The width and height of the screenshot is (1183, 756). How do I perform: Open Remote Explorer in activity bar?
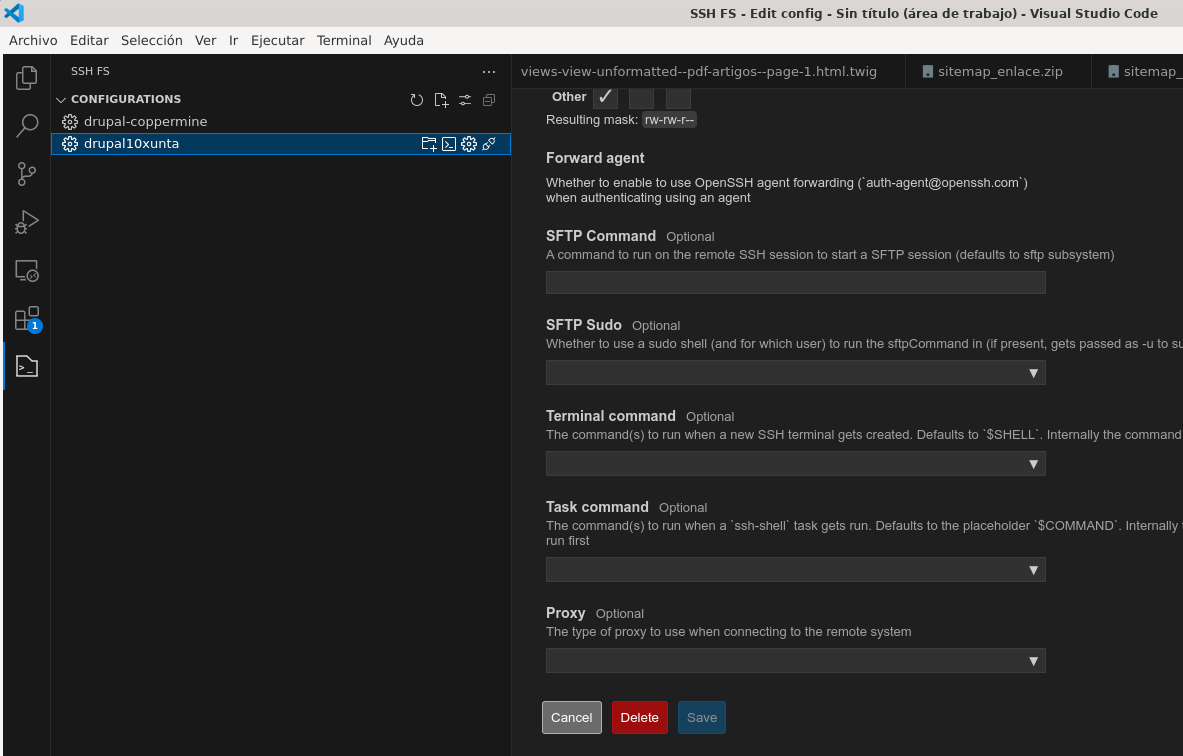click(27, 270)
